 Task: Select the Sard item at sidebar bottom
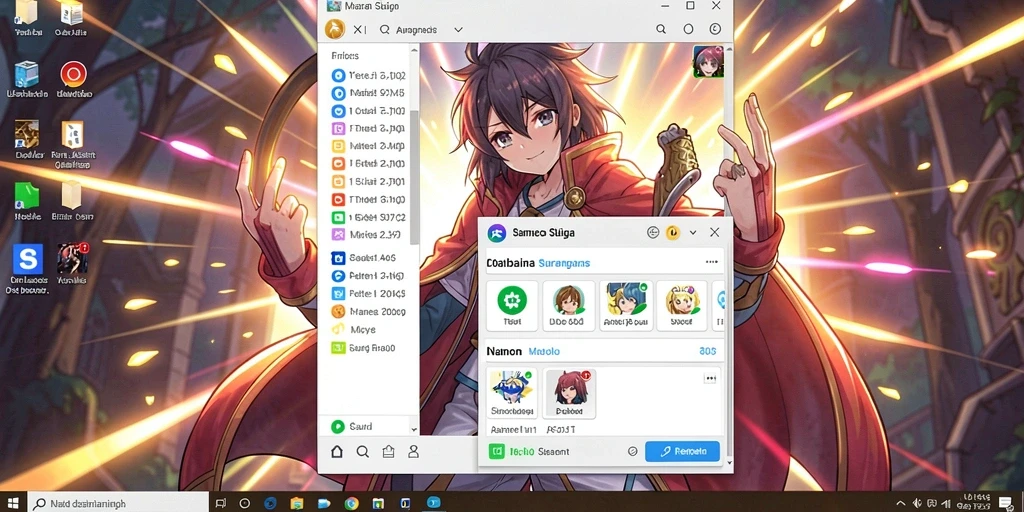click(352, 426)
